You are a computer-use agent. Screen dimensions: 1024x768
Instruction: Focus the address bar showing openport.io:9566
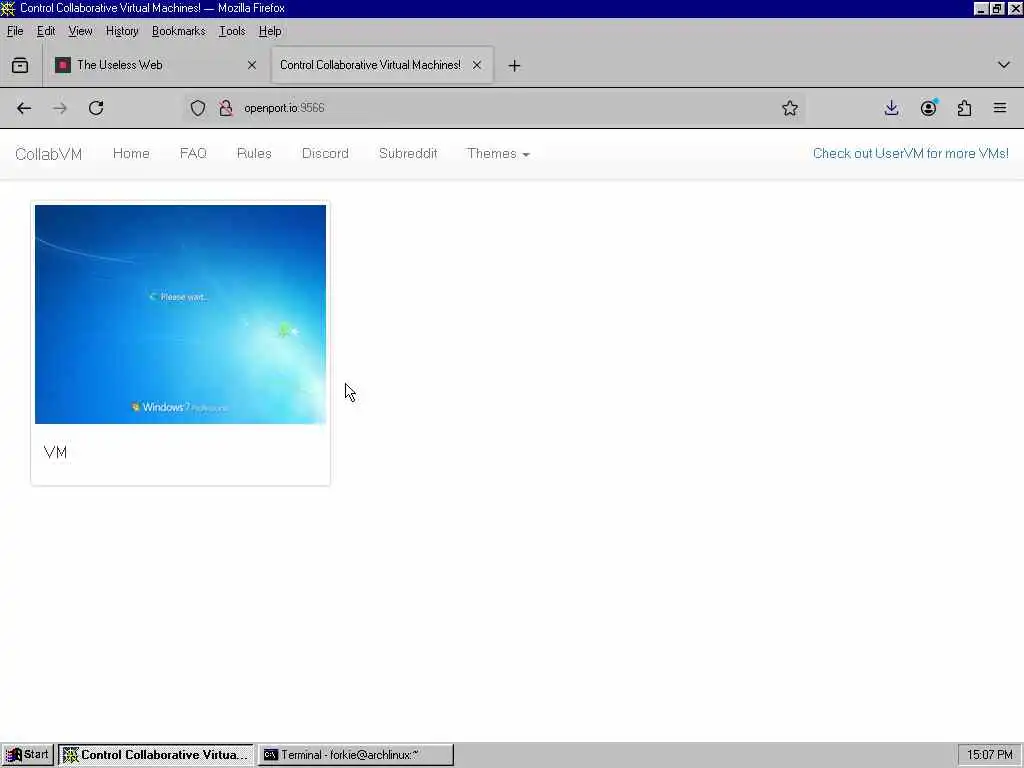tap(496, 108)
